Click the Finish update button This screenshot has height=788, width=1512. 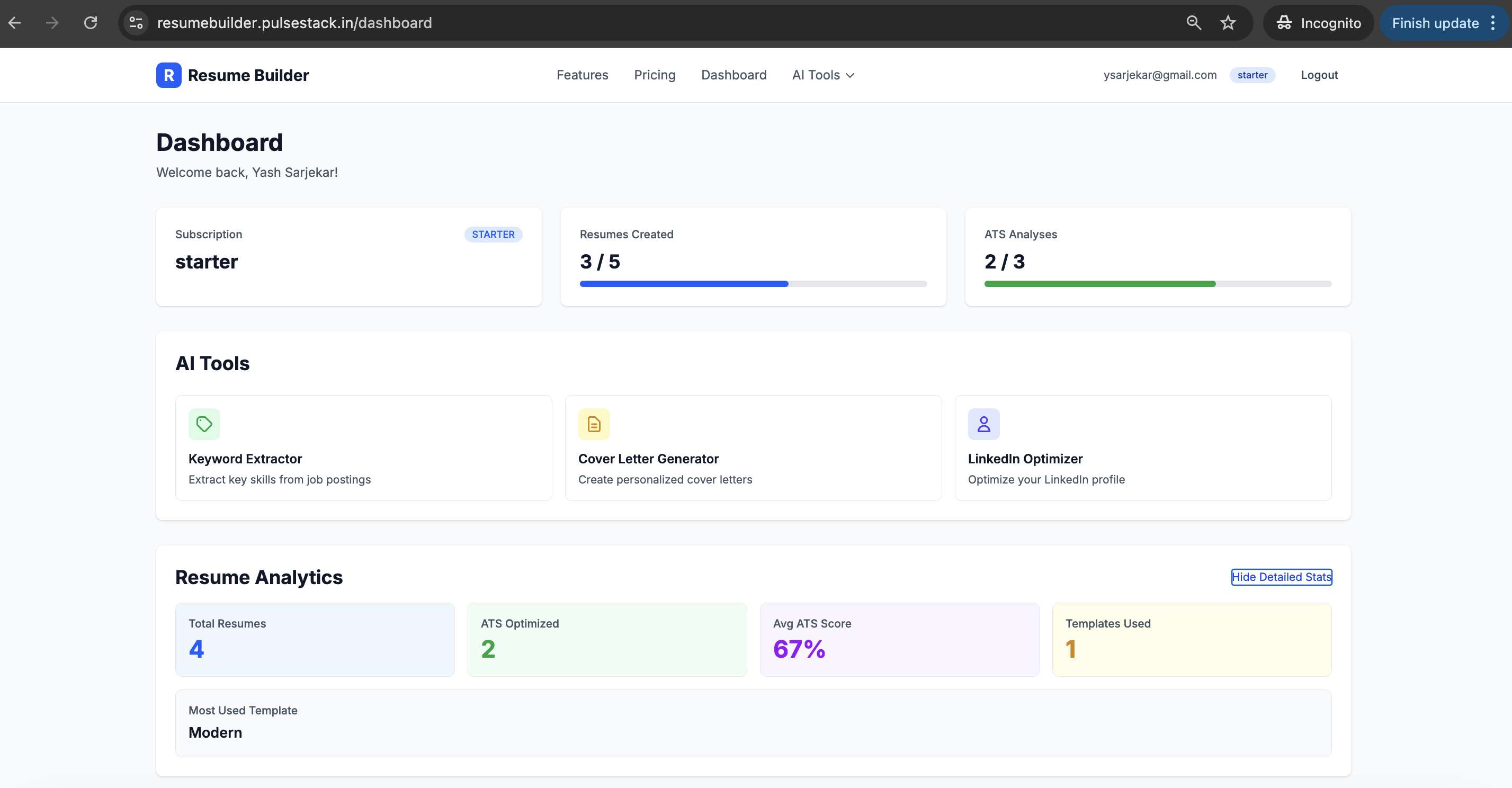click(x=1435, y=23)
